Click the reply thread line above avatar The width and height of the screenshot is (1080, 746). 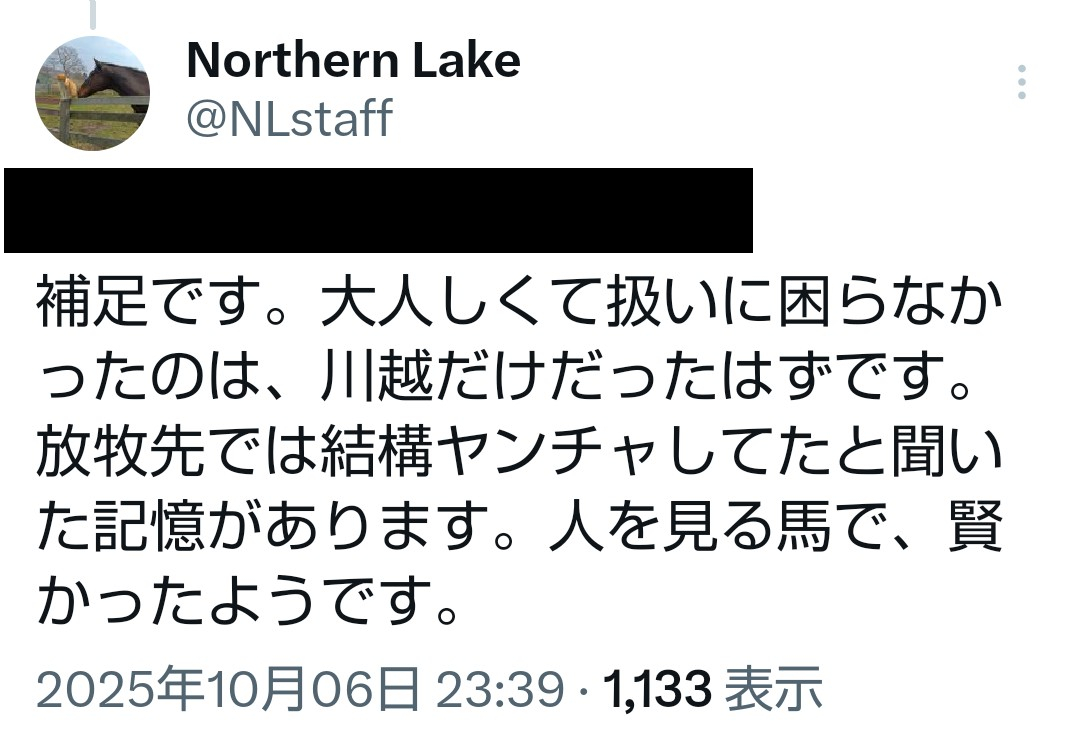click(x=92, y=13)
